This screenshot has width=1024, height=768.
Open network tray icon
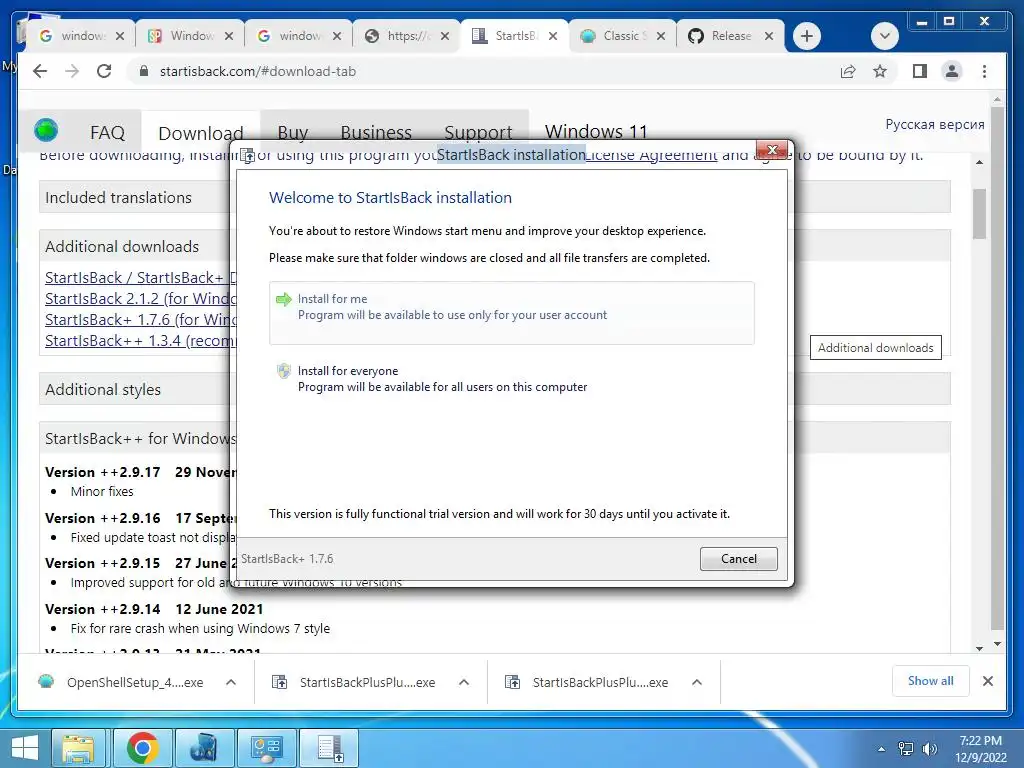click(x=906, y=749)
